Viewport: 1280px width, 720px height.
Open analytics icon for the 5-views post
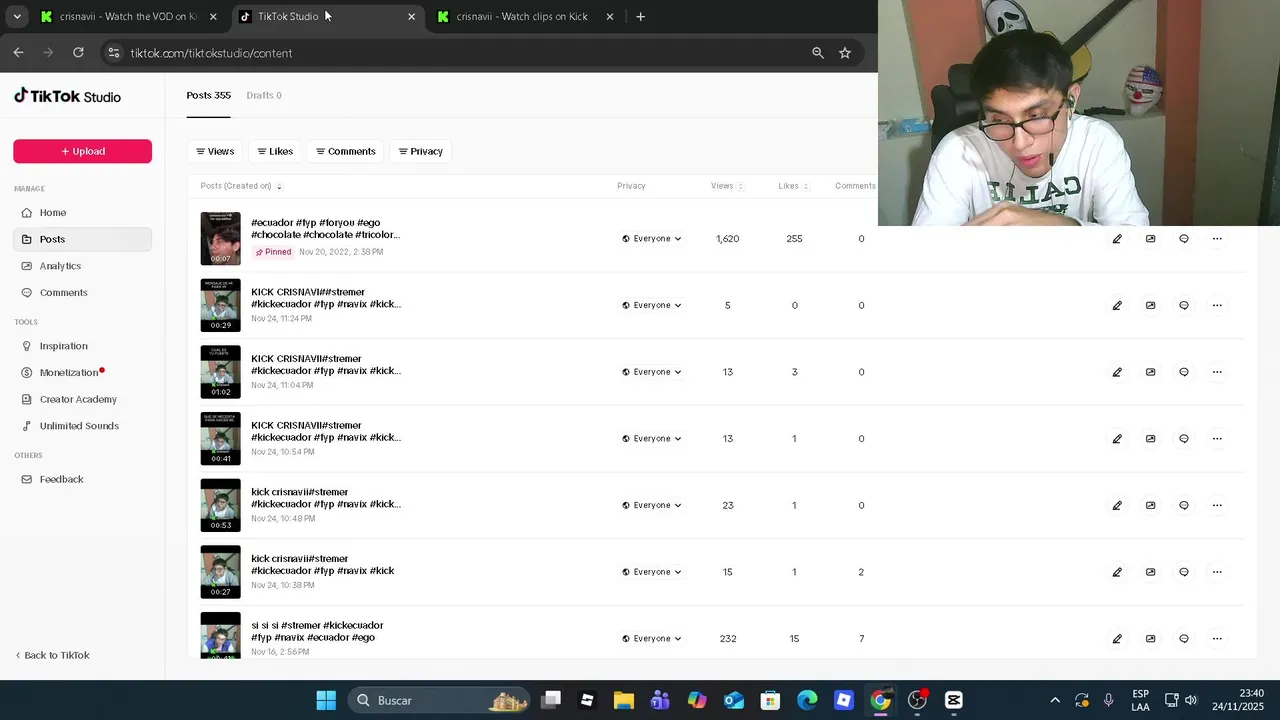pyautogui.click(x=1150, y=305)
